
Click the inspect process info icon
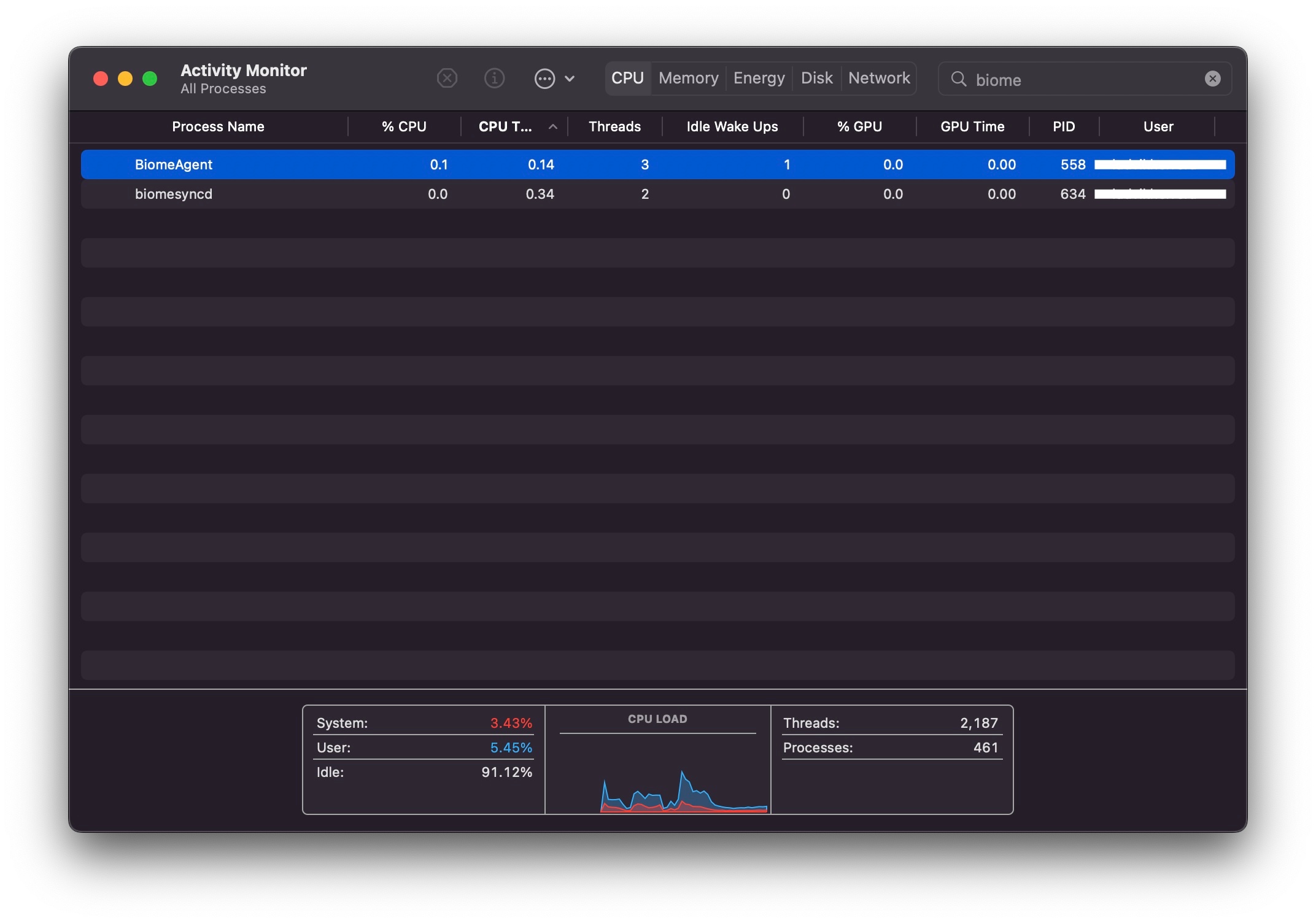pos(494,79)
